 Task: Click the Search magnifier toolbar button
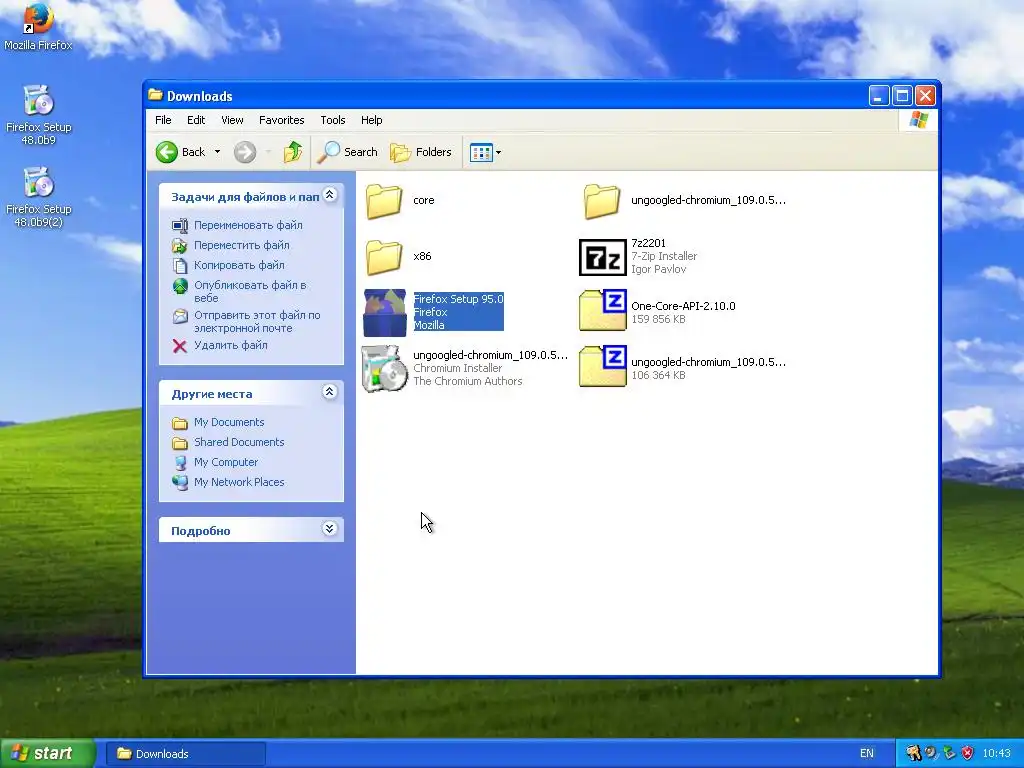tap(347, 152)
